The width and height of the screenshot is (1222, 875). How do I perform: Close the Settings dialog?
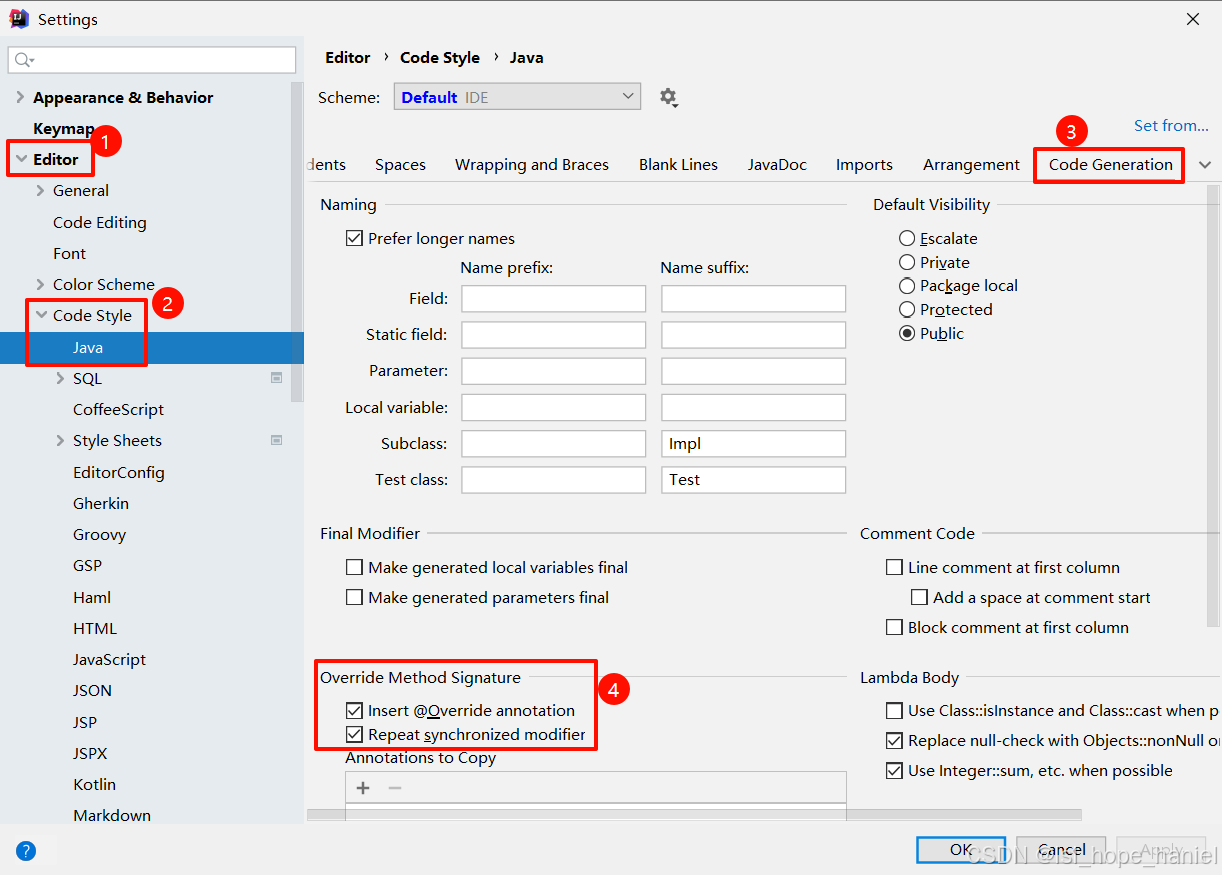[x=1193, y=19]
